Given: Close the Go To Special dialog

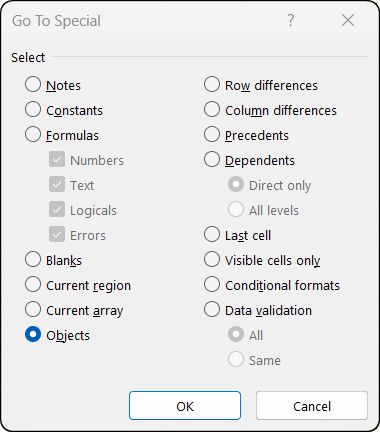Looking at the screenshot, I should (x=348, y=20).
